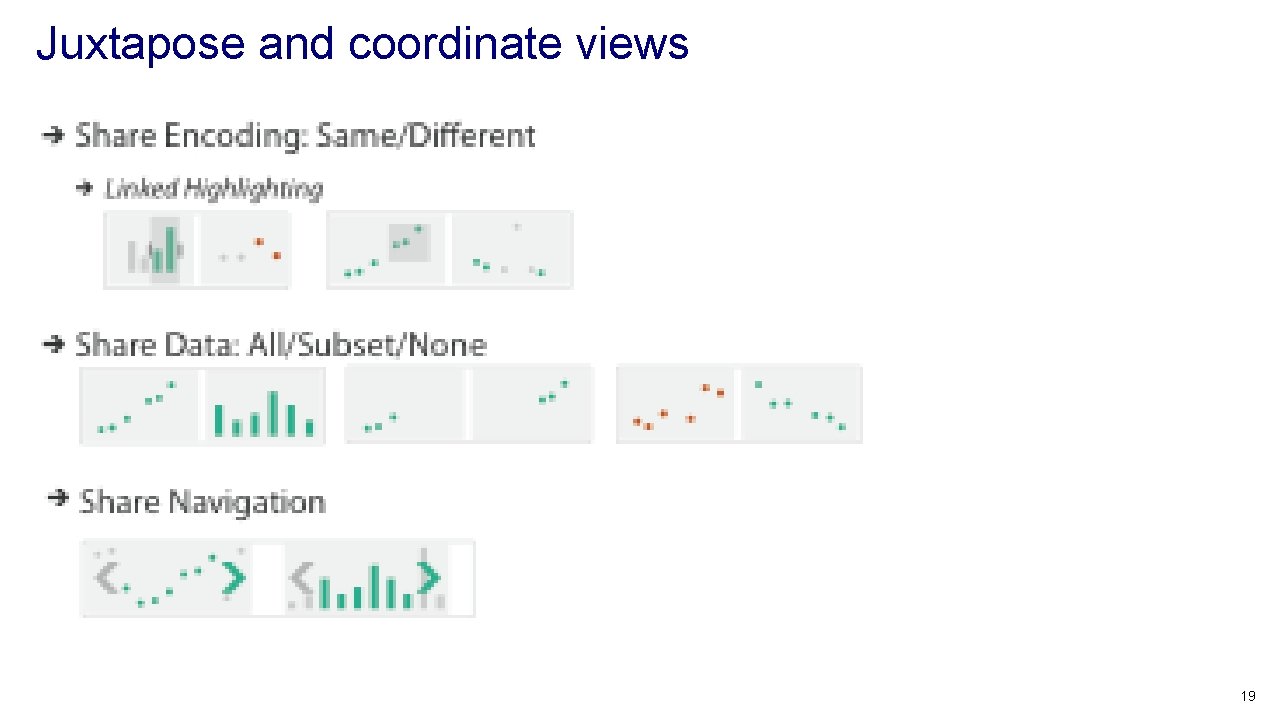Click the arrow icon before Linked Highlighting
Viewport: 1280px width, 720px height.
click(87, 188)
